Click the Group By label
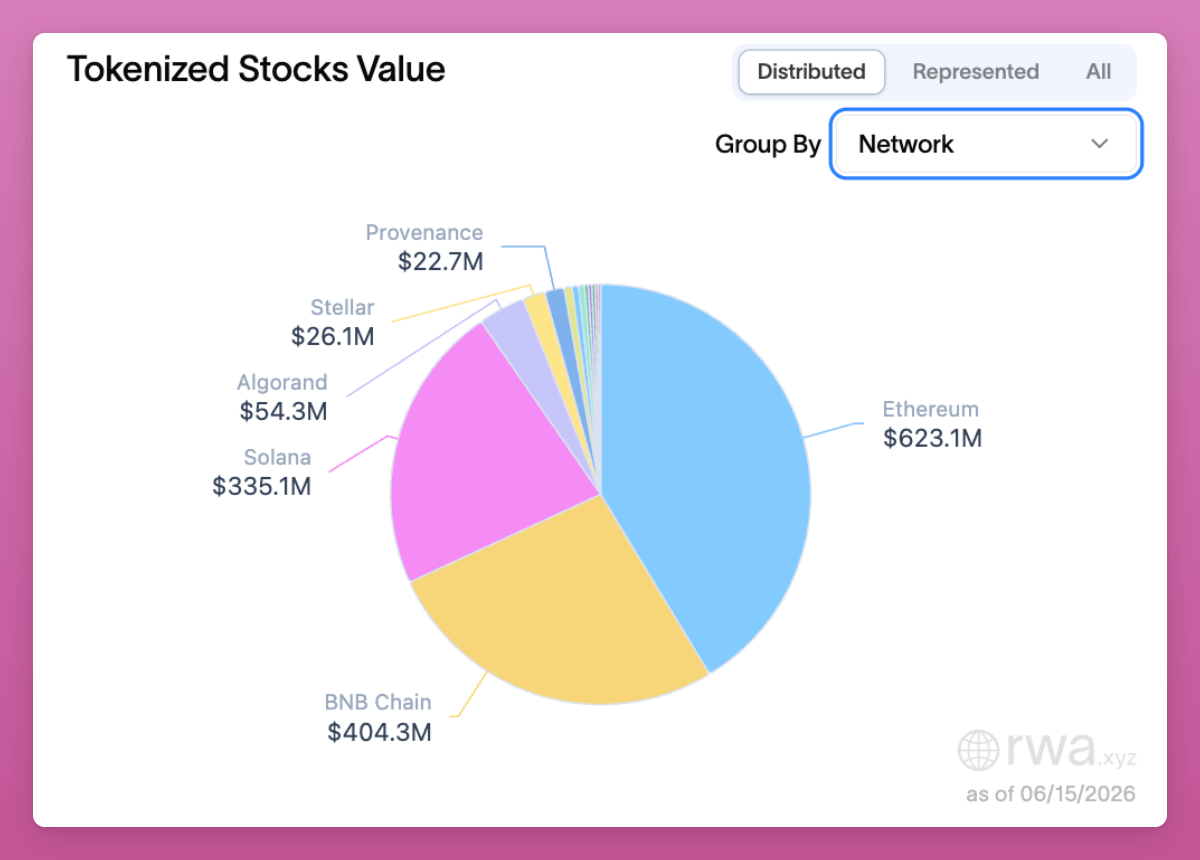The image size is (1200, 860). tap(768, 145)
